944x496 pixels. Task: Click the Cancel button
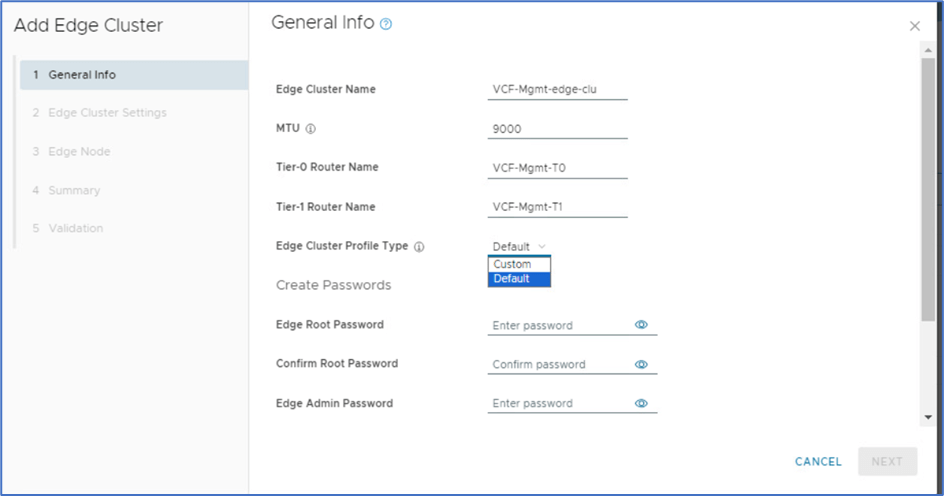click(x=818, y=461)
